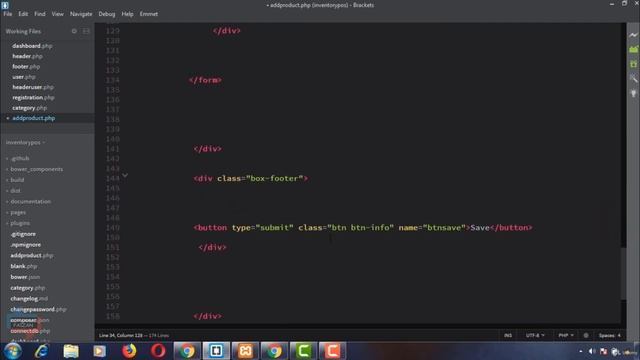Screen dimensions: 640x360
Task: Open the Navigate menu
Action: [81, 14]
